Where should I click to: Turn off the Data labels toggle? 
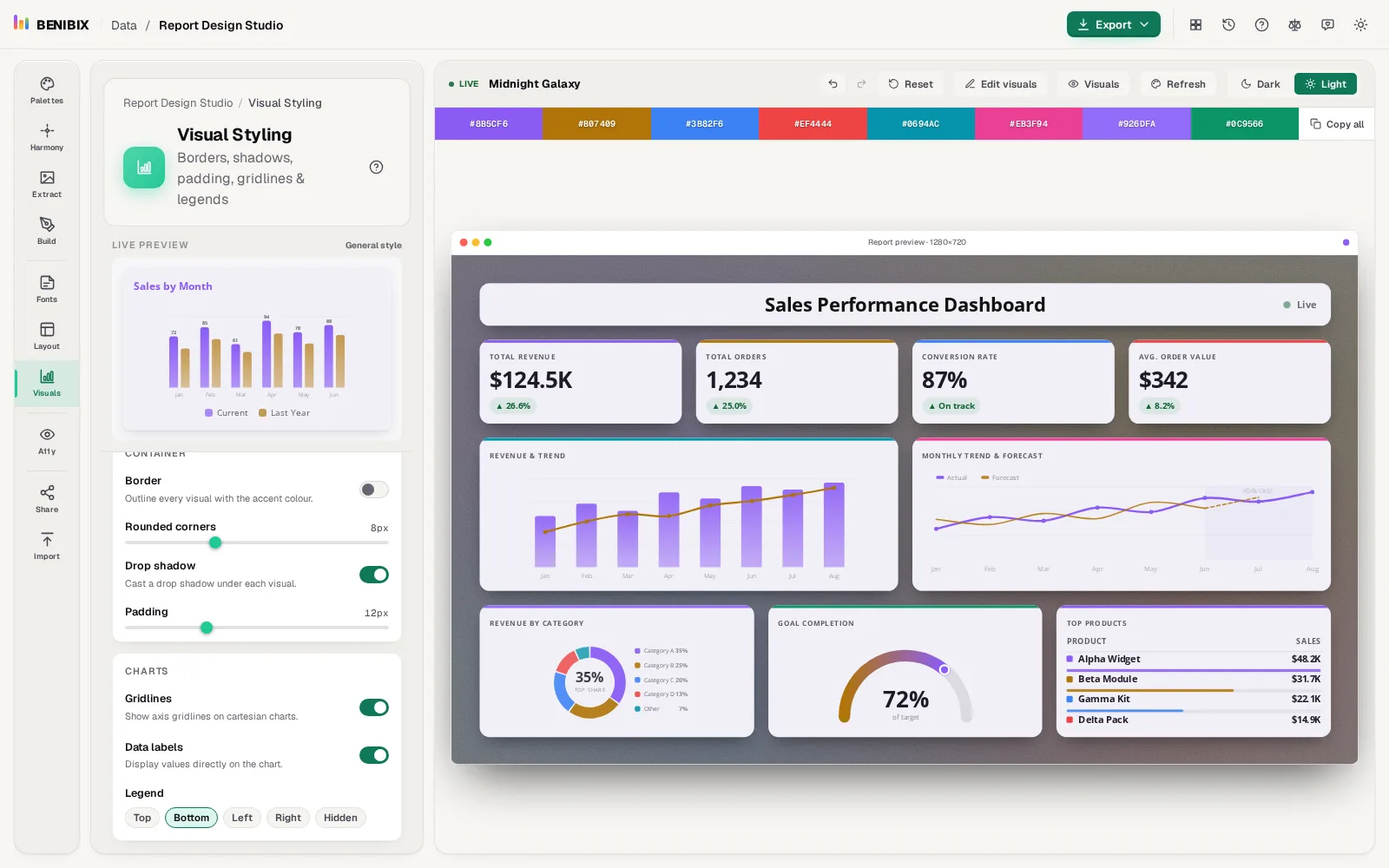pyautogui.click(x=374, y=755)
